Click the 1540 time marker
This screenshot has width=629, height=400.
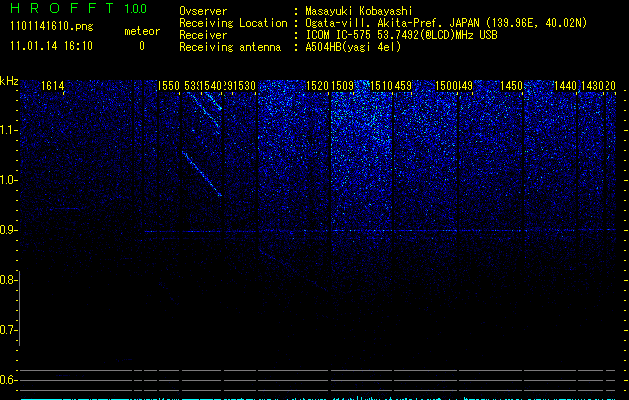211,86
